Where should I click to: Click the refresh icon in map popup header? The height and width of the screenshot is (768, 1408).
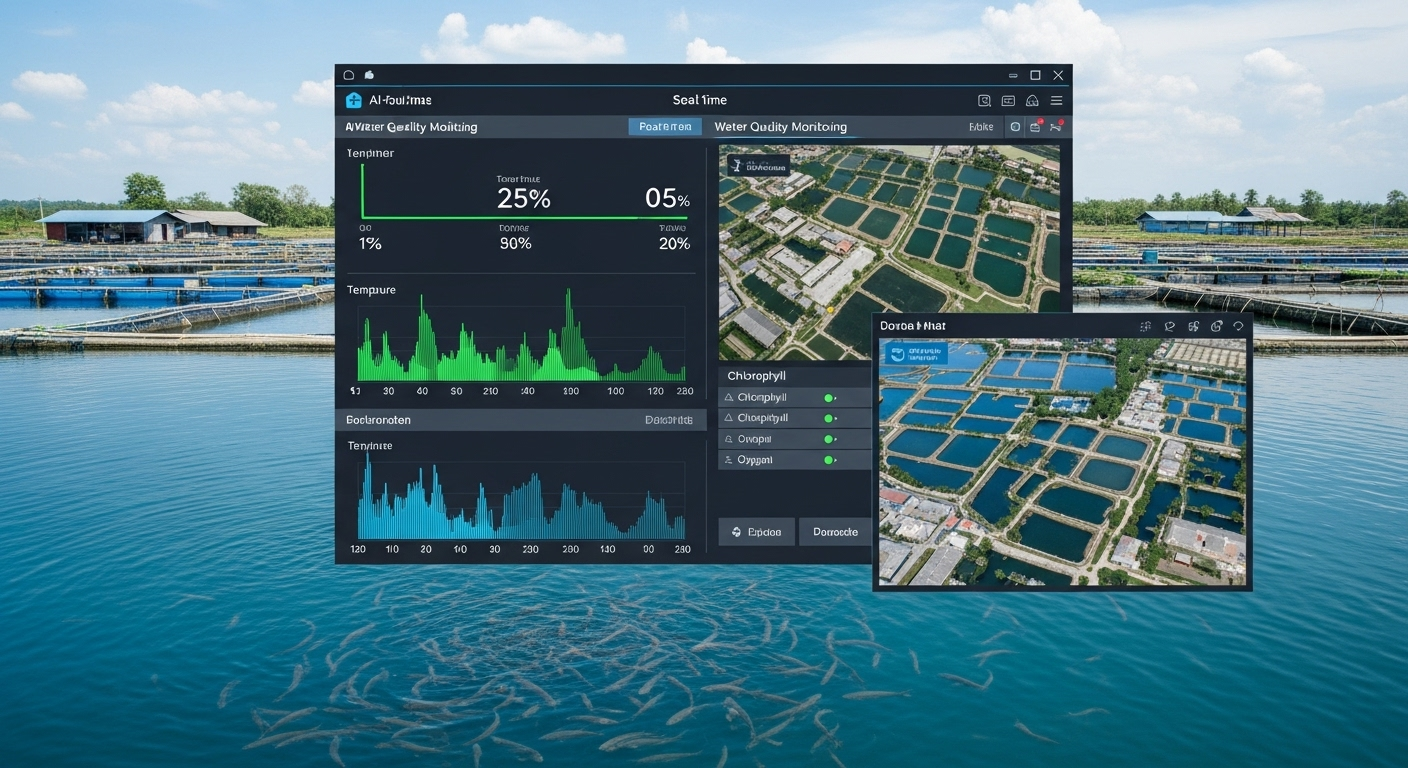tap(1217, 327)
